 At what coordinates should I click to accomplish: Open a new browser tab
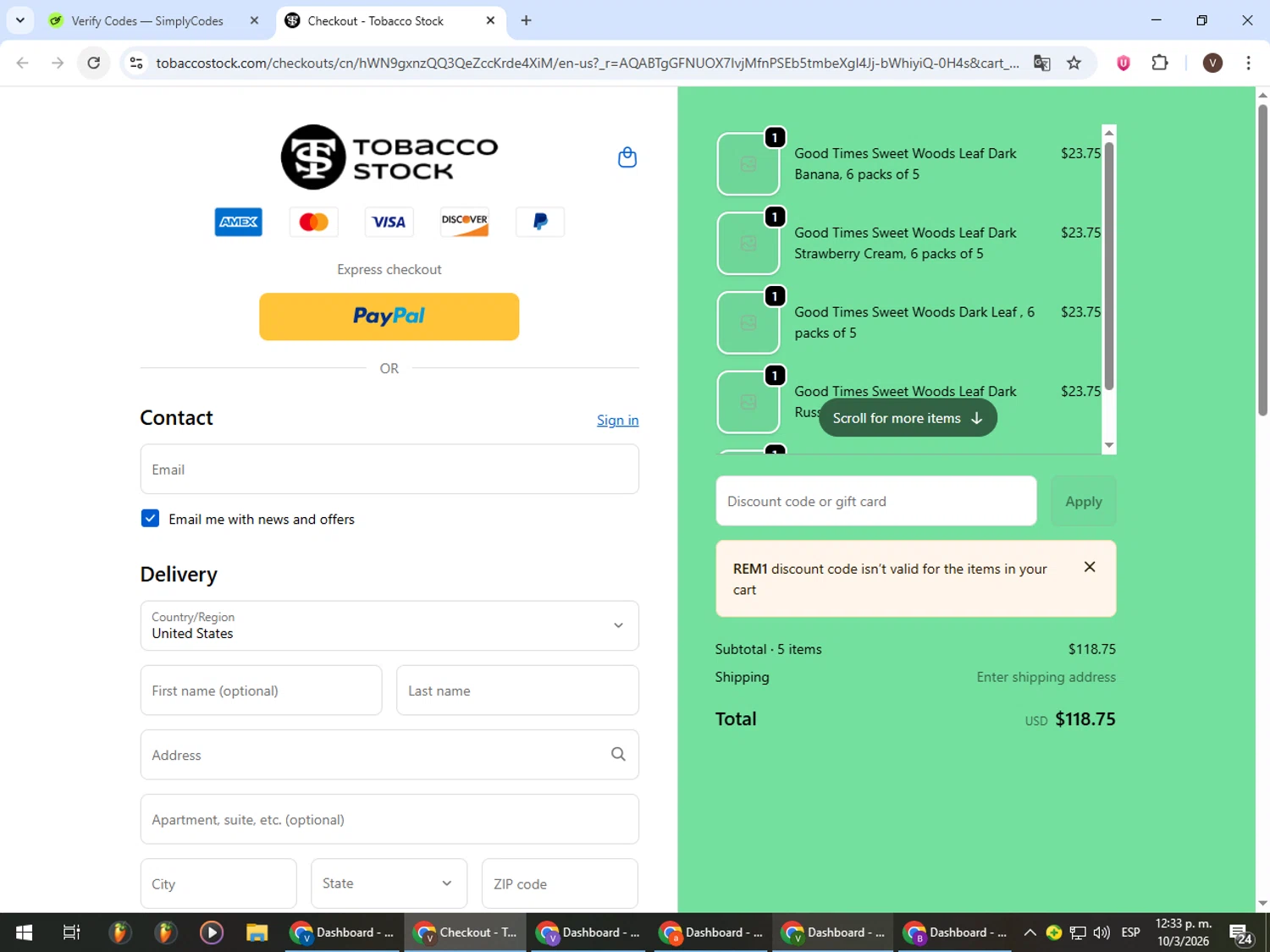click(527, 20)
